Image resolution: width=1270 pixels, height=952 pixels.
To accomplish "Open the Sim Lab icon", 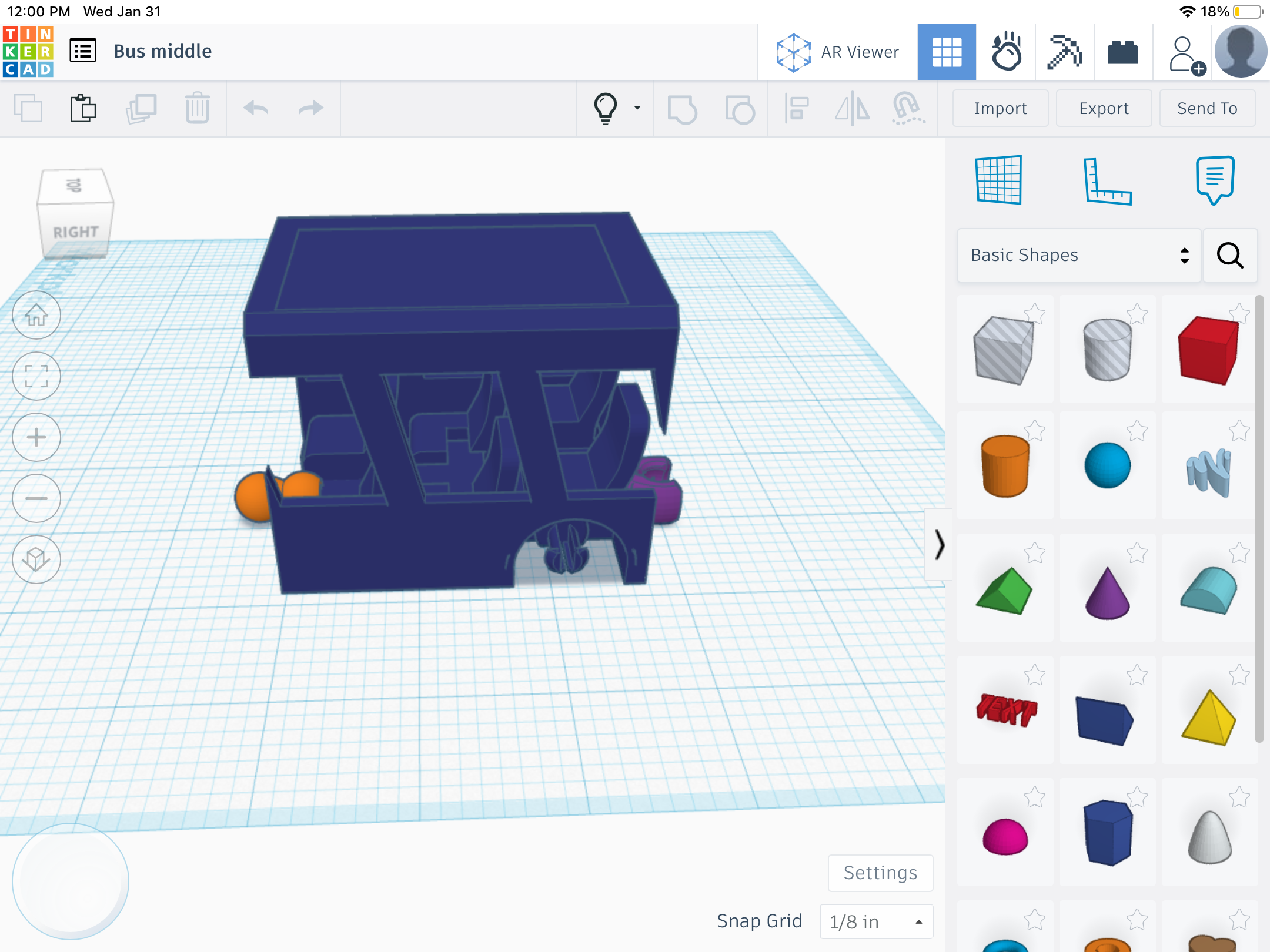I will click(1006, 52).
